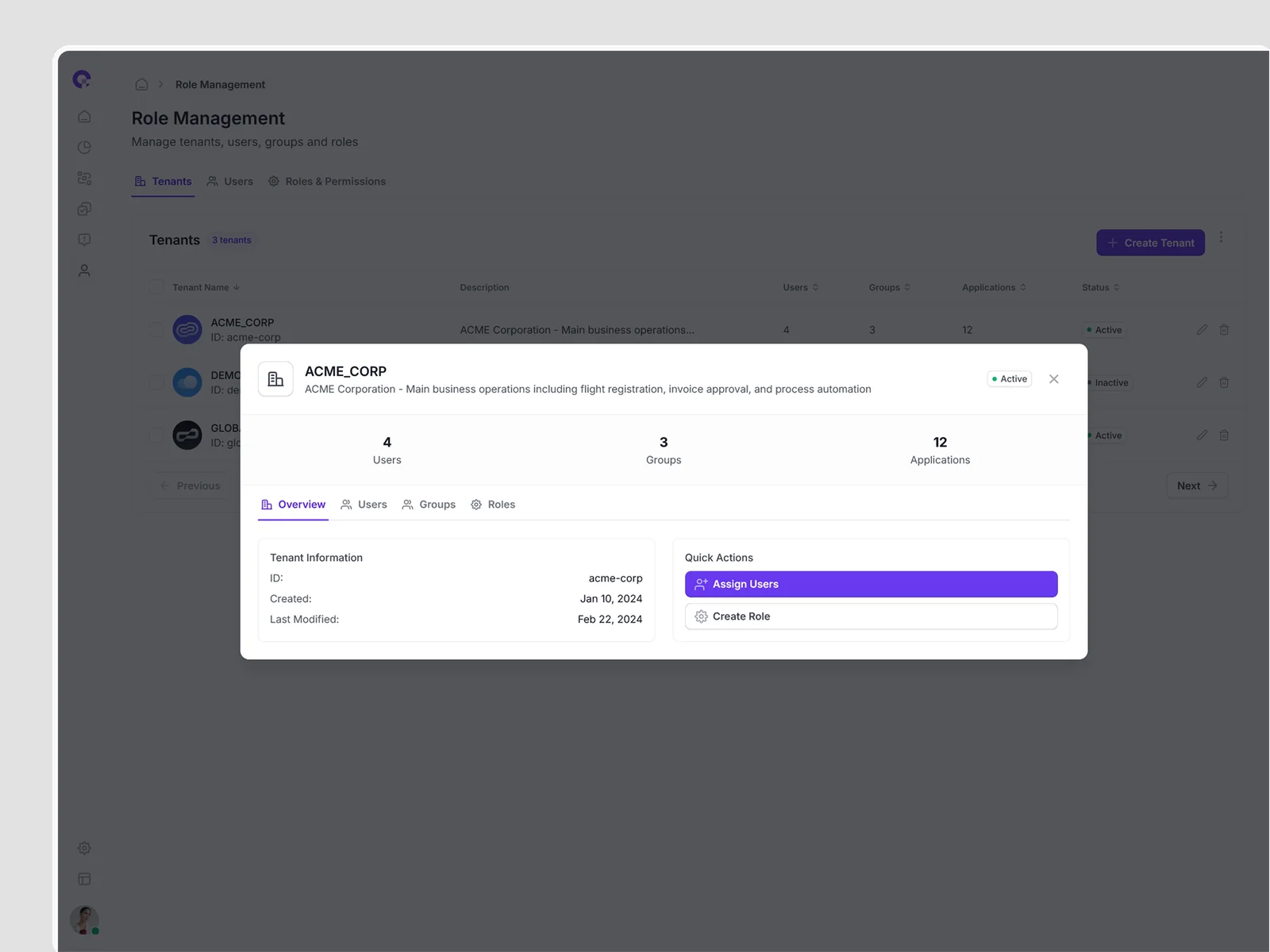Click the edit pencil for ACME_CORP row
This screenshot has height=952, width=1270.
click(1202, 329)
